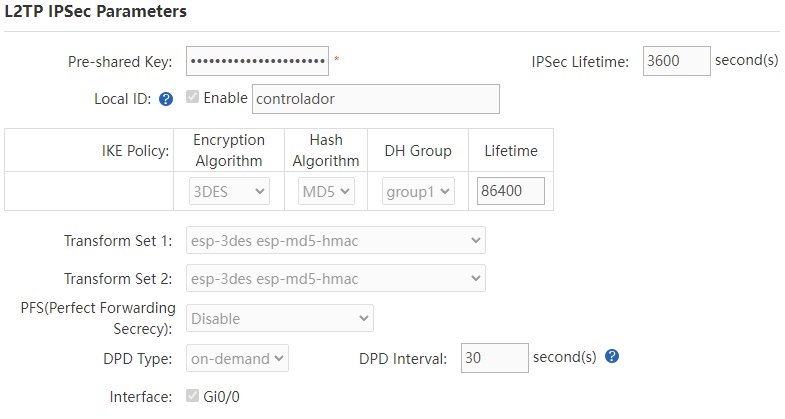Open the Hash Algorithm MD5 dropdown
This screenshot has height=419, width=785.
click(326, 191)
